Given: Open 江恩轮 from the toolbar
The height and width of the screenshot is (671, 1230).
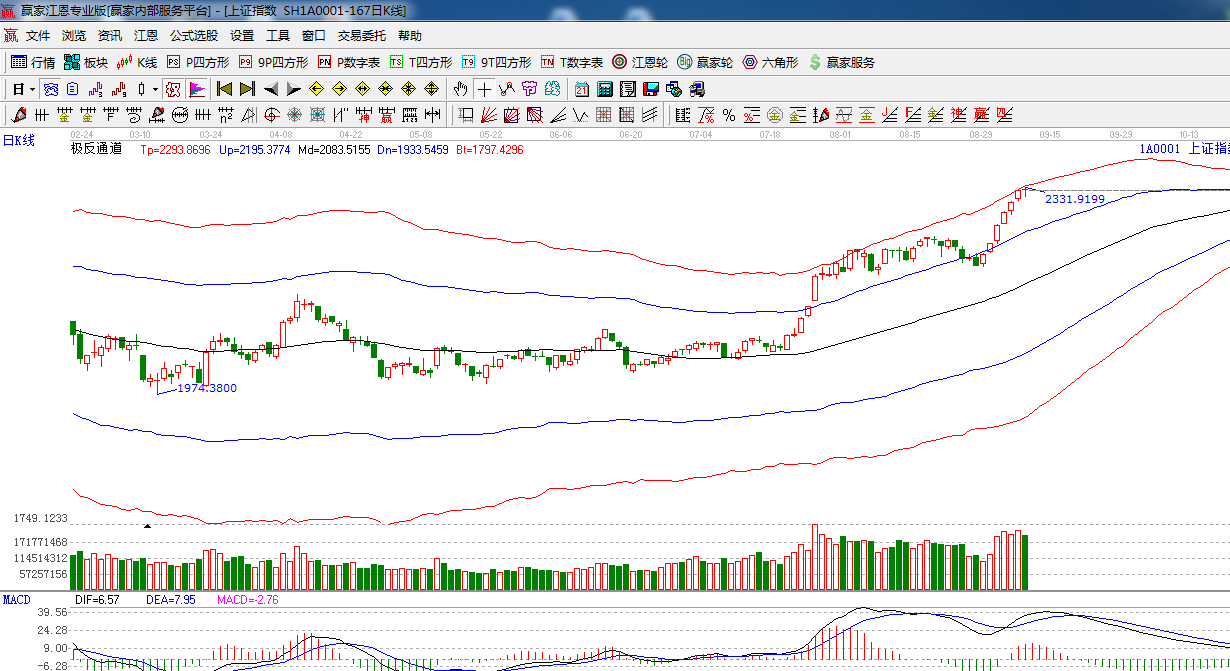Looking at the screenshot, I should (x=640, y=62).
